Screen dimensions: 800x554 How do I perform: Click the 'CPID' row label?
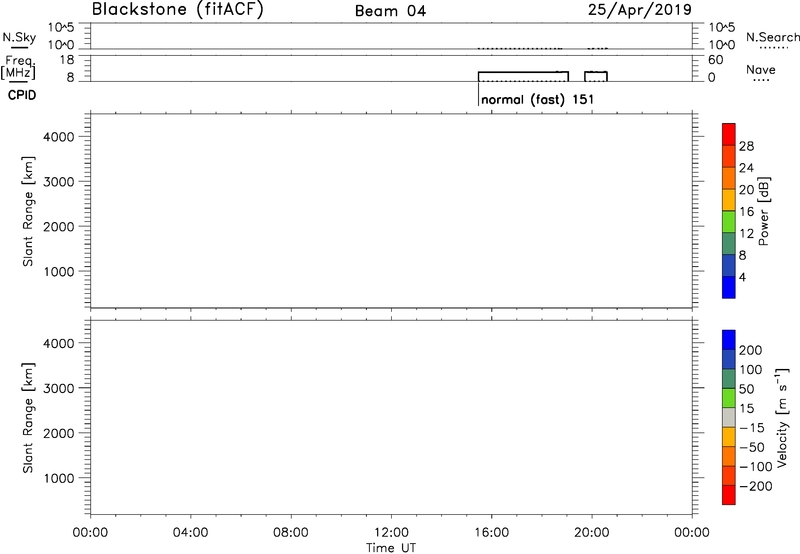(x=22, y=95)
